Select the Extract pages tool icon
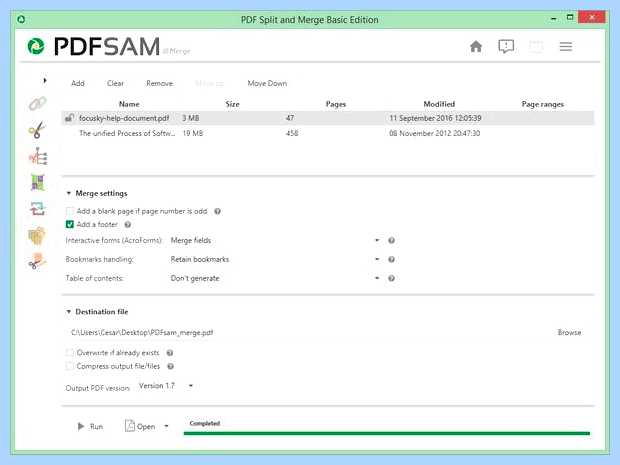Screen dimensions: 620x465 (x=37, y=236)
